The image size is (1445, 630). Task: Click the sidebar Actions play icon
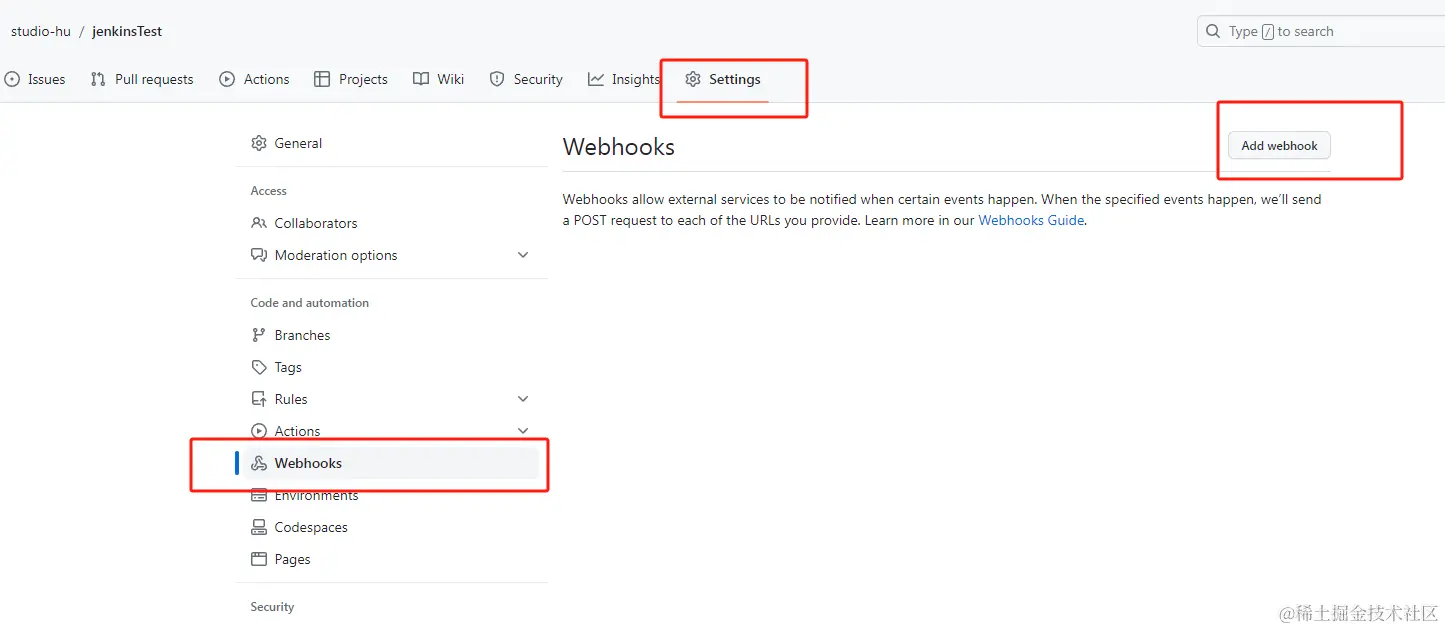pyautogui.click(x=259, y=431)
